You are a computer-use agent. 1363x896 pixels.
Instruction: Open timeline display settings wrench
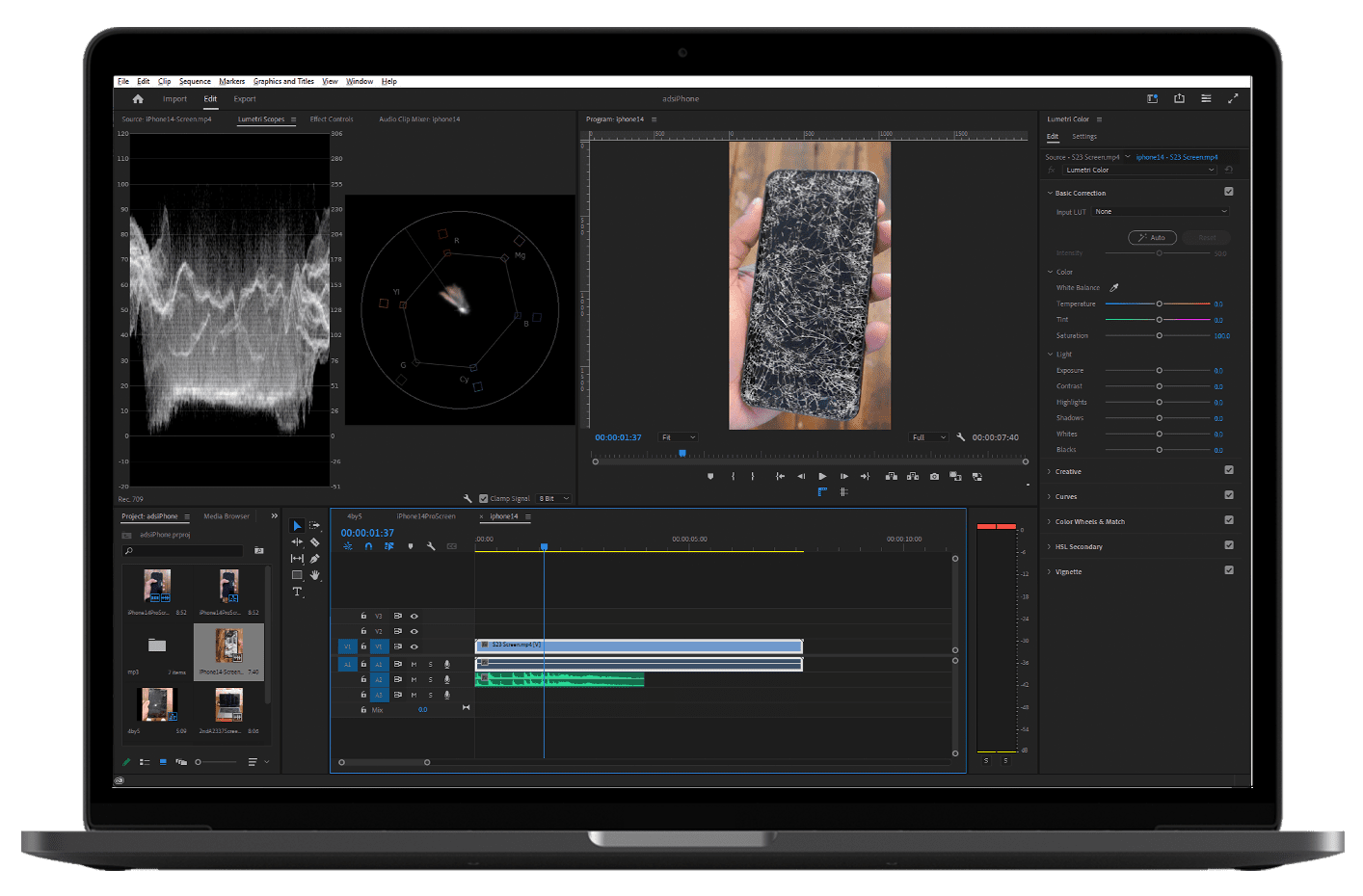coord(431,546)
